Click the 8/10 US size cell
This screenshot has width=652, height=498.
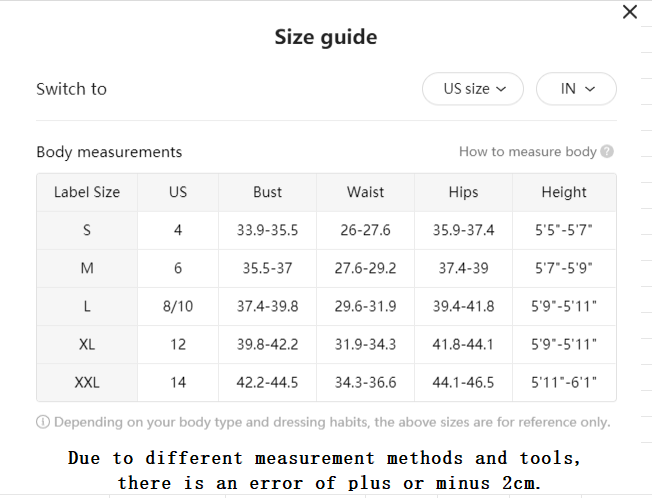coord(178,306)
